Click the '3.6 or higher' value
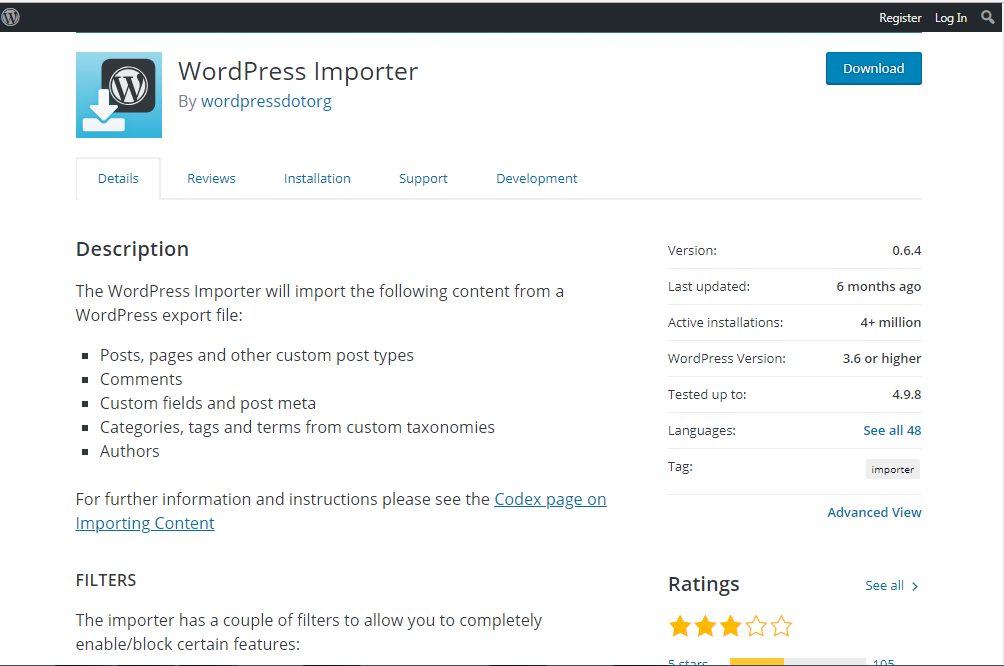The image size is (1004, 666). [x=882, y=358]
